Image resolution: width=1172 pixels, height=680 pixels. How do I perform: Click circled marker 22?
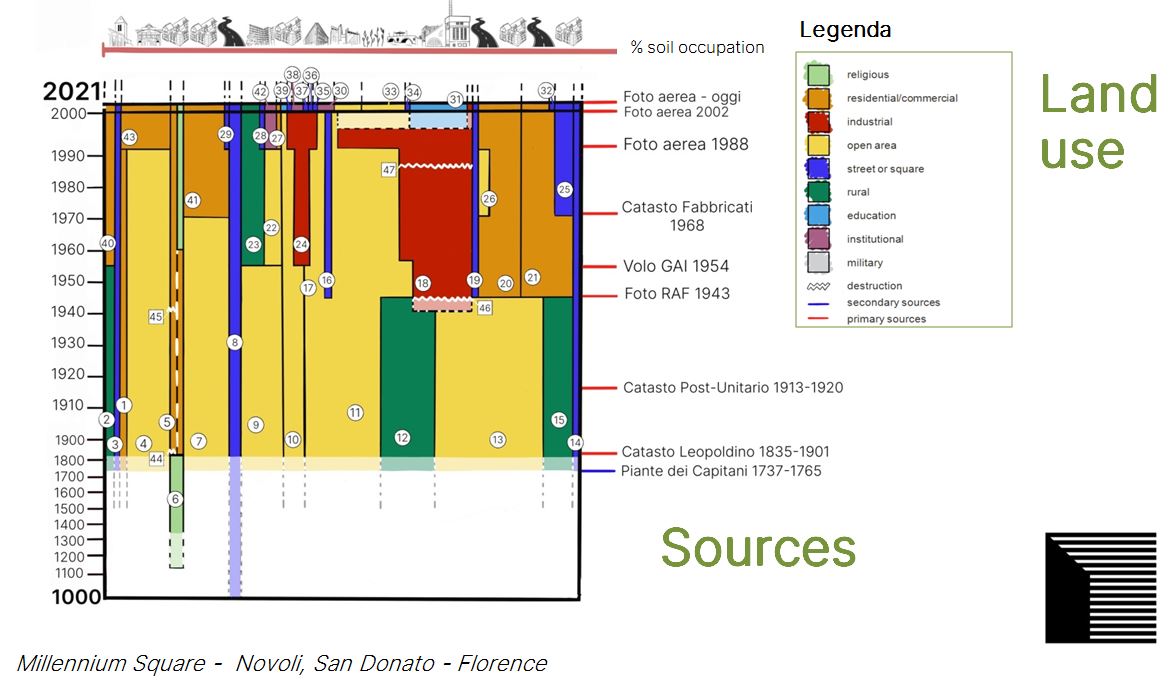click(271, 228)
